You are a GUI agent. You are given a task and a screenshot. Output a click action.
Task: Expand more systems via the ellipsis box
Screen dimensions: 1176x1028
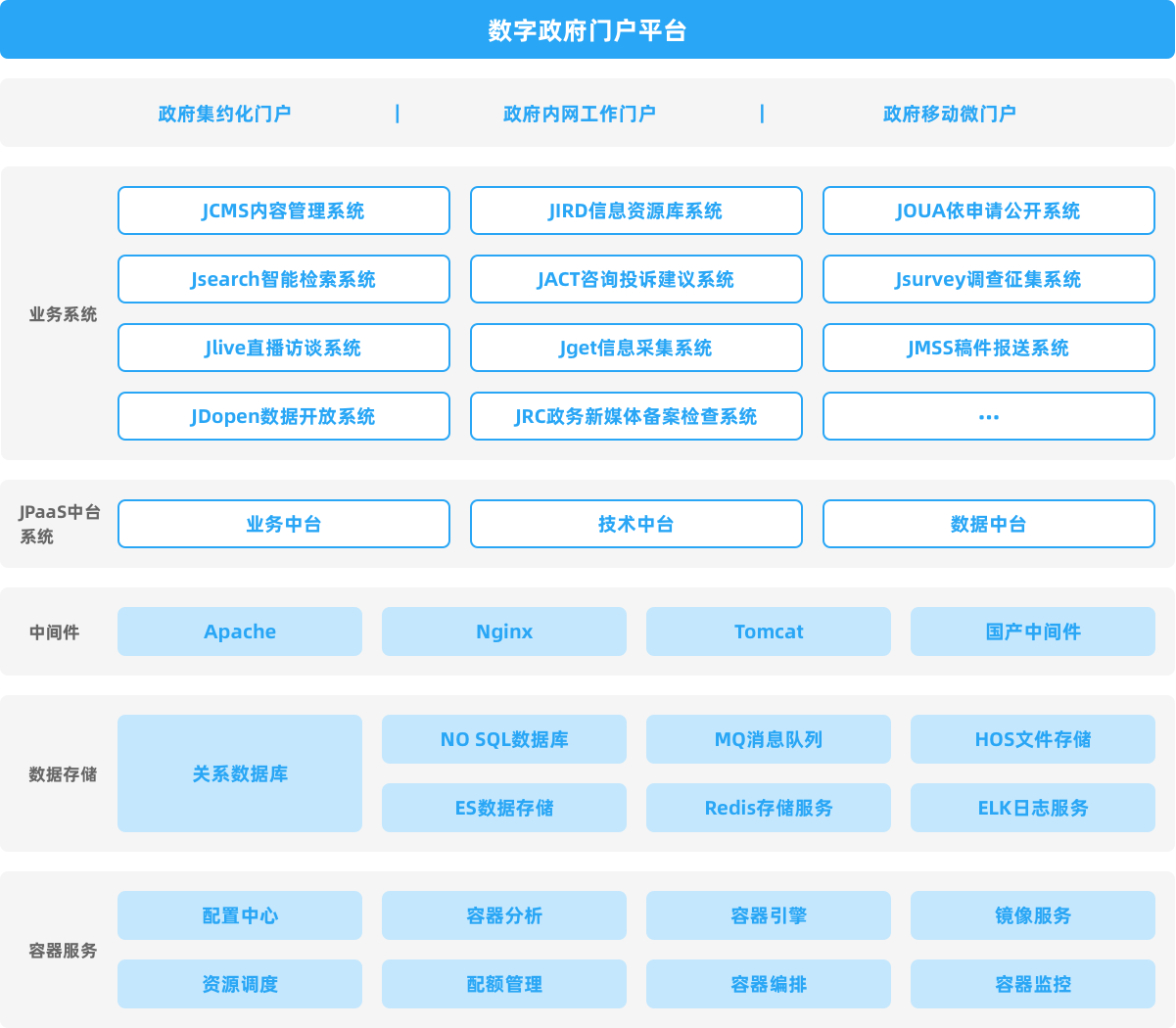coord(988,416)
